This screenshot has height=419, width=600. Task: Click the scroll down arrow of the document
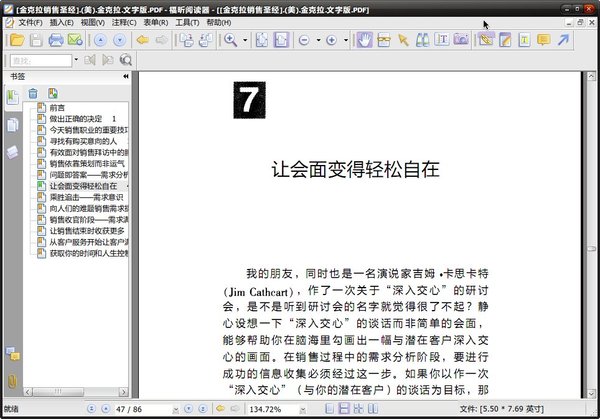pos(591,394)
